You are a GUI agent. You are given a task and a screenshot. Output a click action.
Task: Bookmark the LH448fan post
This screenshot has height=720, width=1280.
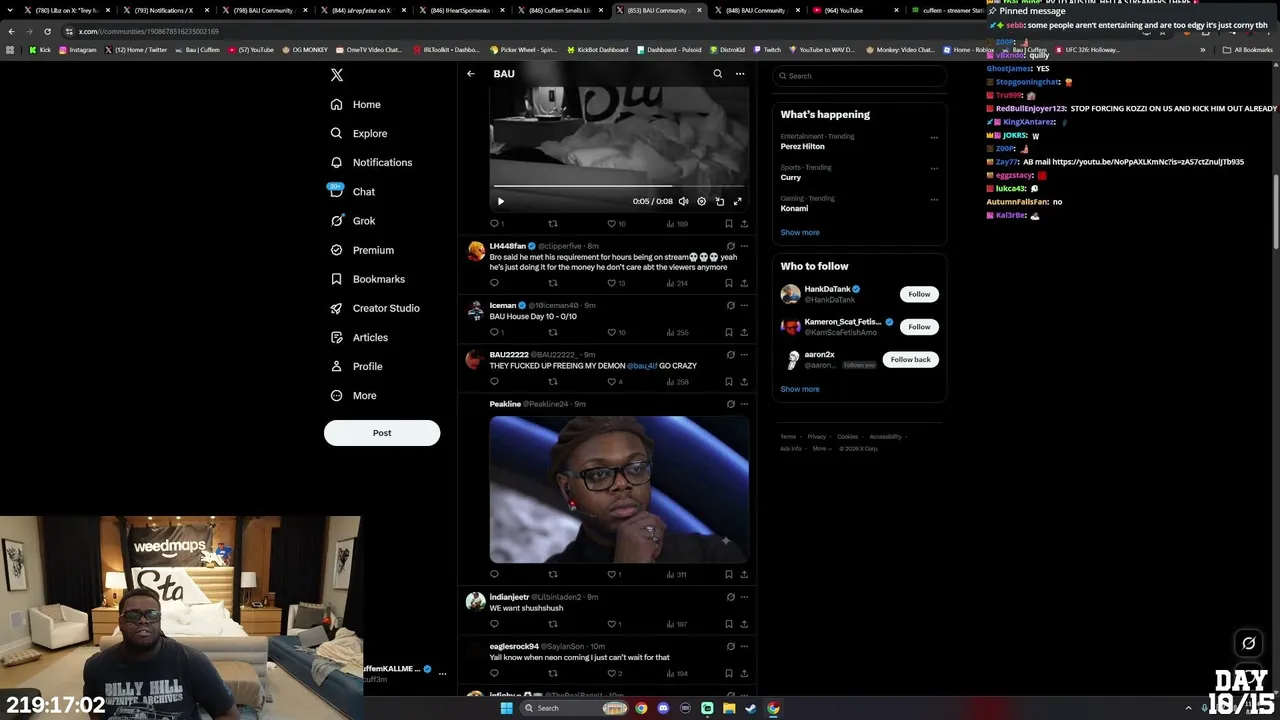[x=728, y=283]
